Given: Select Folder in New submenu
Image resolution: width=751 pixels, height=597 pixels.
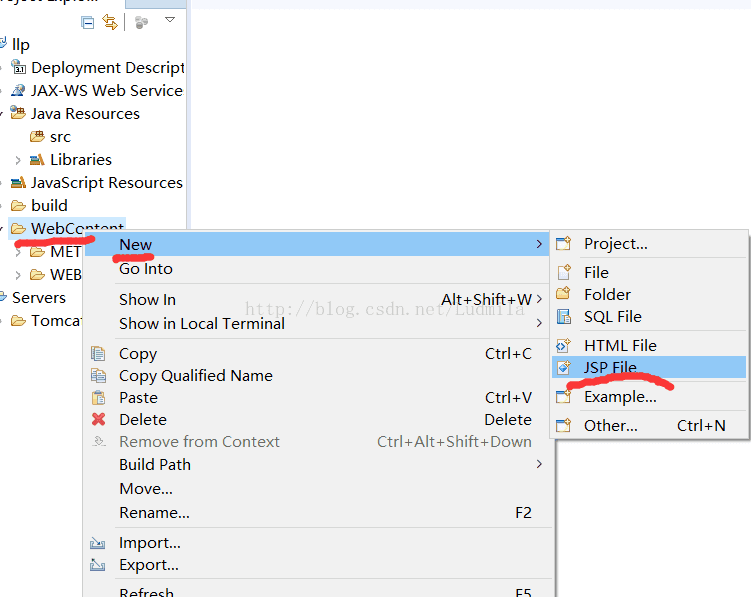Looking at the screenshot, I should point(649,294).
